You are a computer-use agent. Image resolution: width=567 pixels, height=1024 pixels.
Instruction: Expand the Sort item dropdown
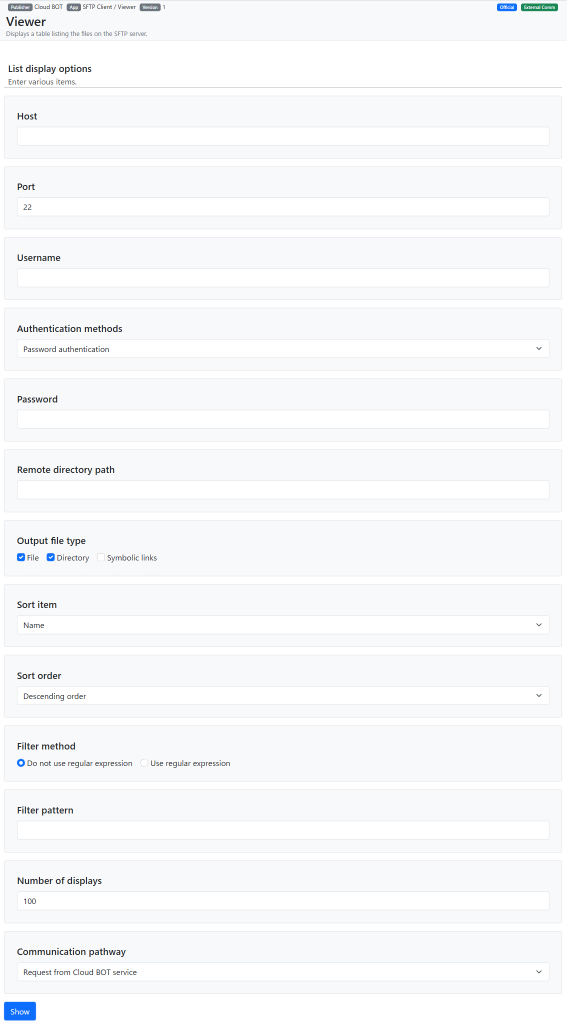(283, 625)
